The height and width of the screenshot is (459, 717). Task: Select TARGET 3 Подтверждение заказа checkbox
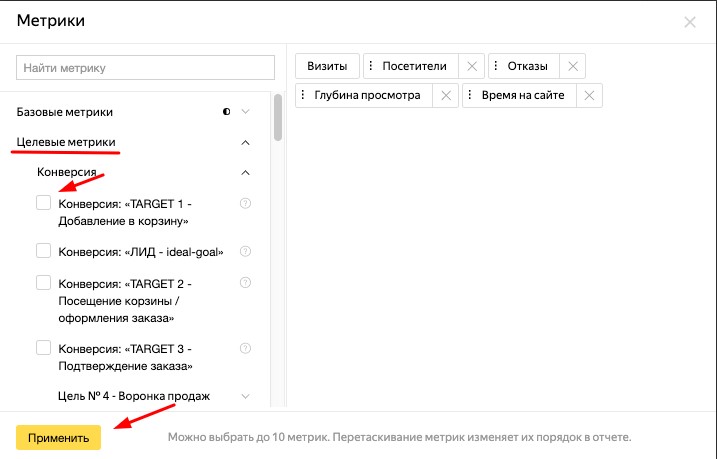click(x=43, y=348)
